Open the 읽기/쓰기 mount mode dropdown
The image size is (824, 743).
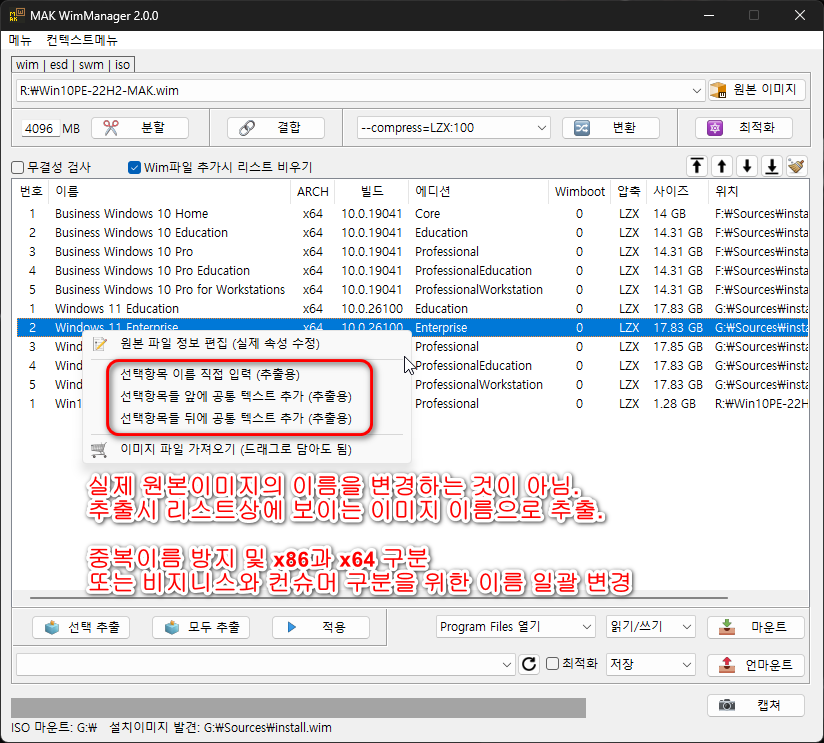click(686, 627)
